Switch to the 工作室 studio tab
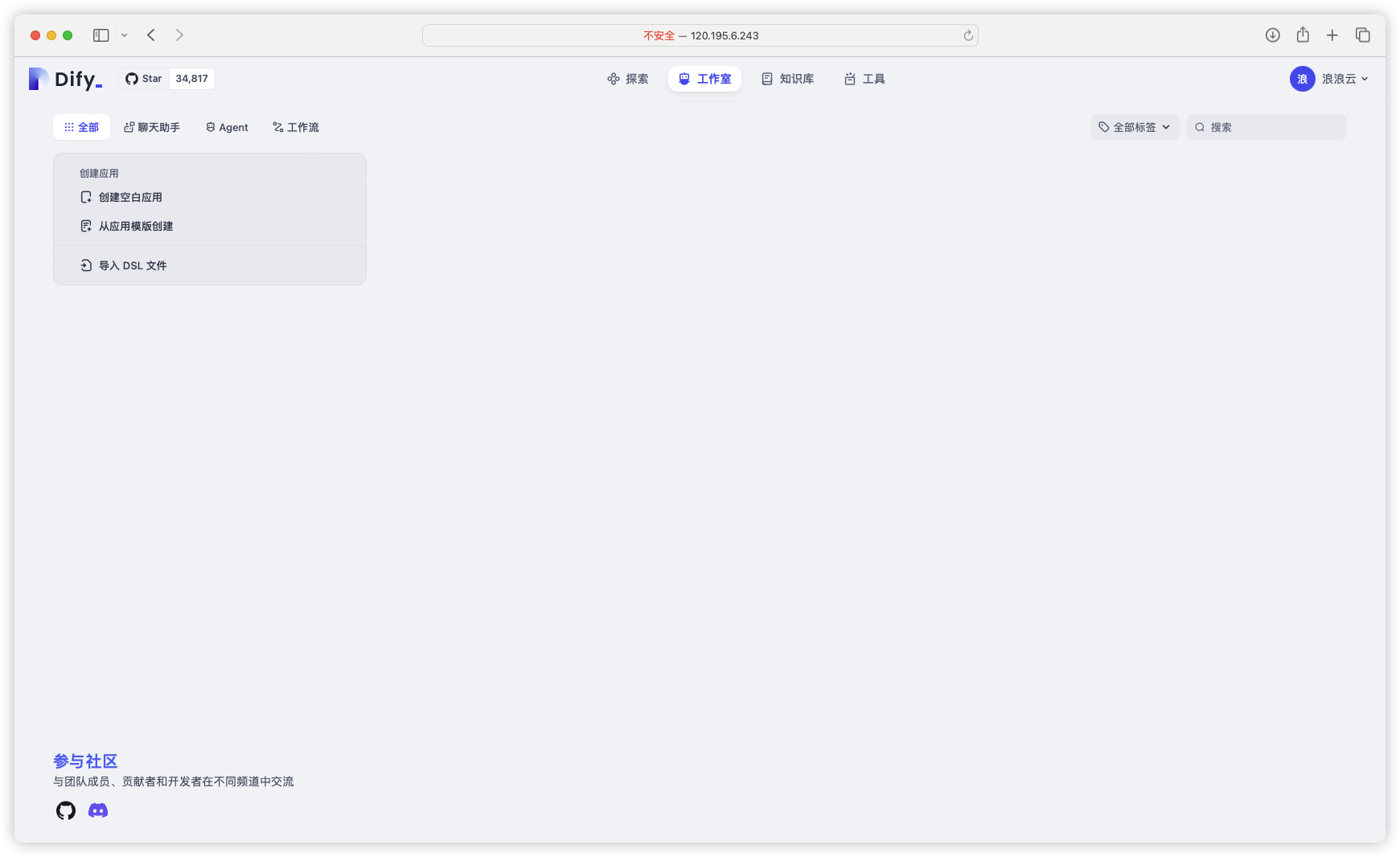1400x857 pixels. [704, 79]
